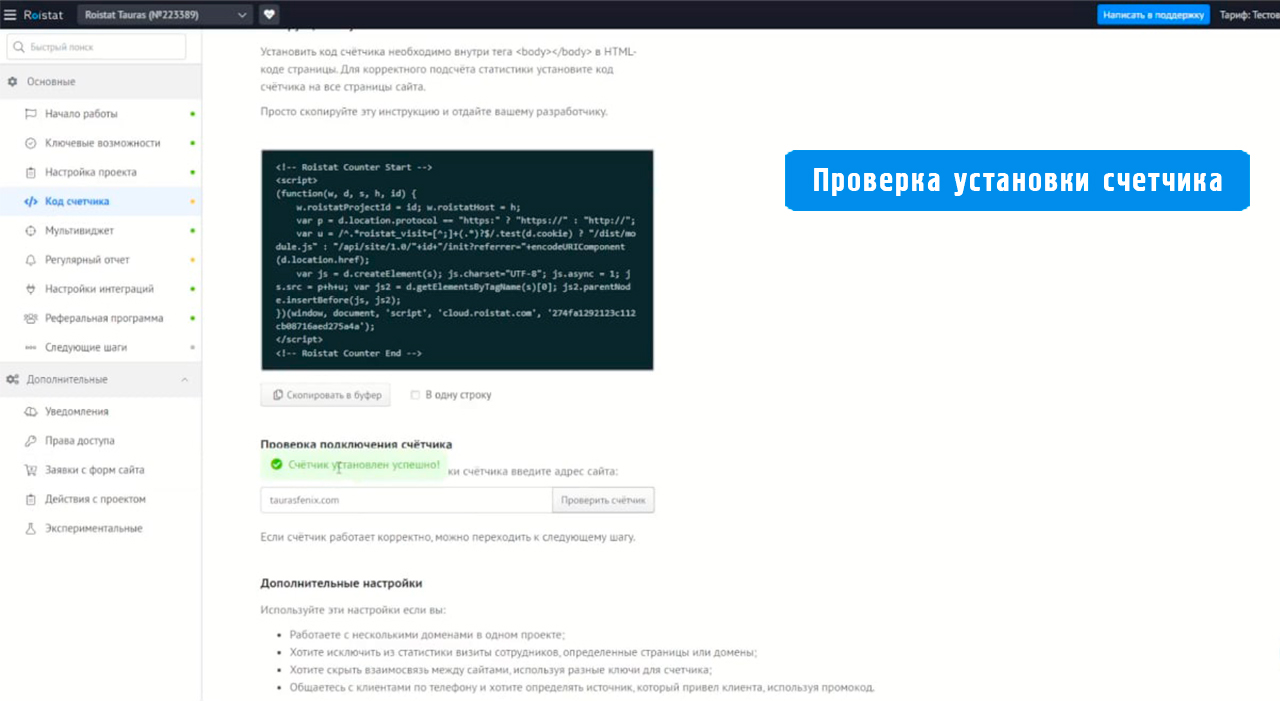Click the Тариф label in top bar

click(1248, 15)
